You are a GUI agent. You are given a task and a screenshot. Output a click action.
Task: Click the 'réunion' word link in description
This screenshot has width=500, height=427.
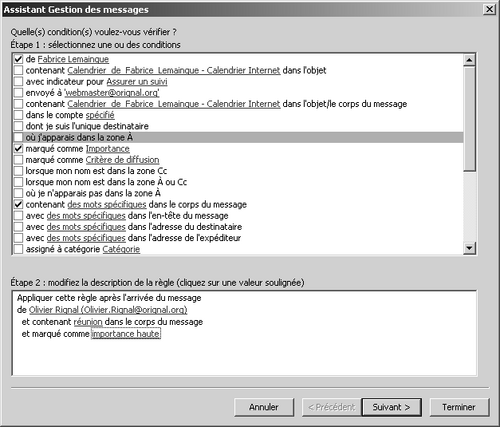click(88, 322)
